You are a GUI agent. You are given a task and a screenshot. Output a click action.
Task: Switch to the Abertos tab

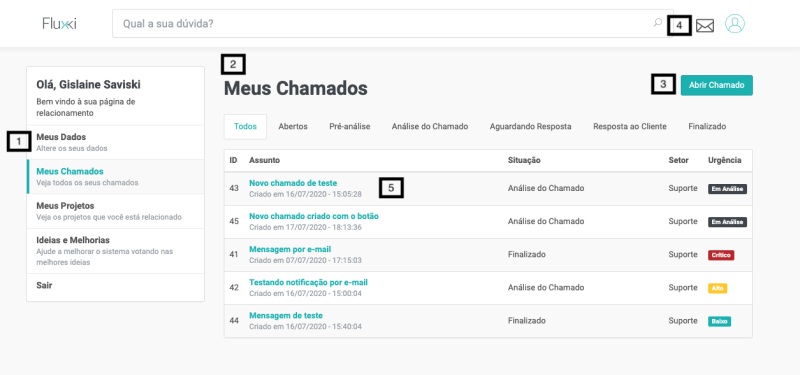pyautogui.click(x=293, y=127)
